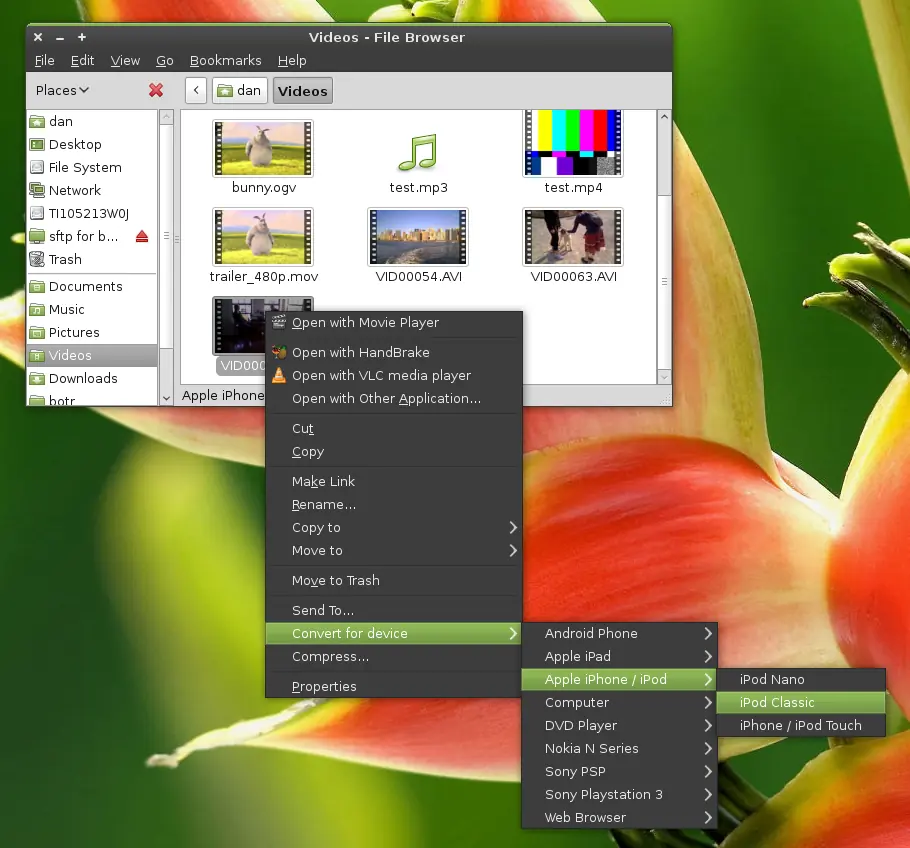Open the Bookmarks menu
Image resolution: width=910 pixels, height=848 pixels.
[x=225, y=60]
